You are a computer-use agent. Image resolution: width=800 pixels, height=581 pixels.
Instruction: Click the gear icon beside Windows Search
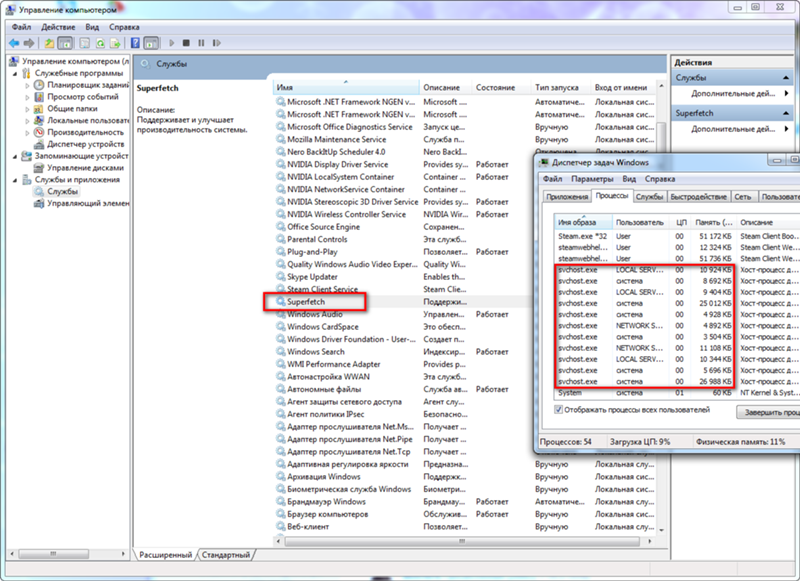point(281,351)
